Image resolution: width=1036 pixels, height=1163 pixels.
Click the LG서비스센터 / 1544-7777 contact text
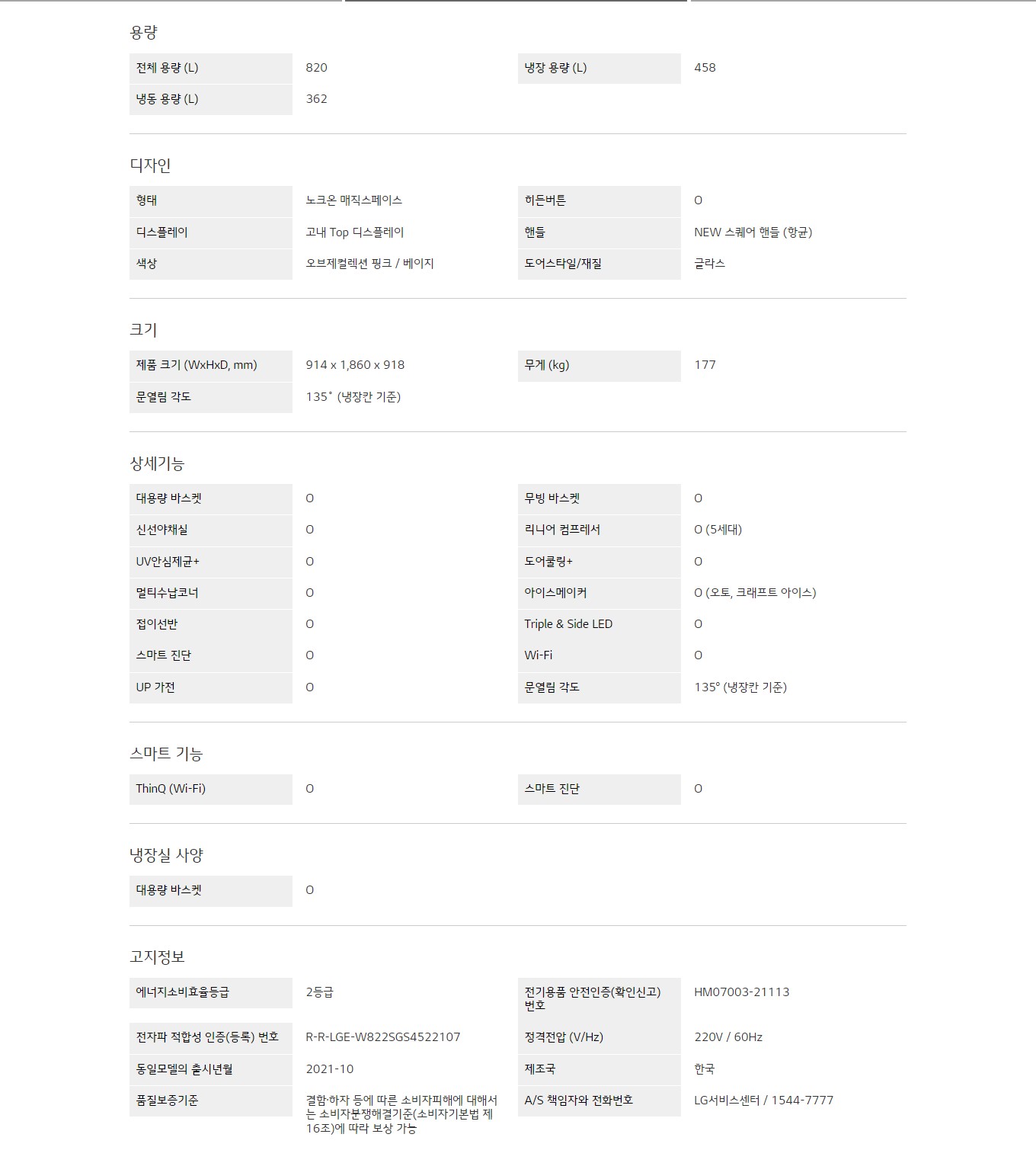(x=763, y=1101)
